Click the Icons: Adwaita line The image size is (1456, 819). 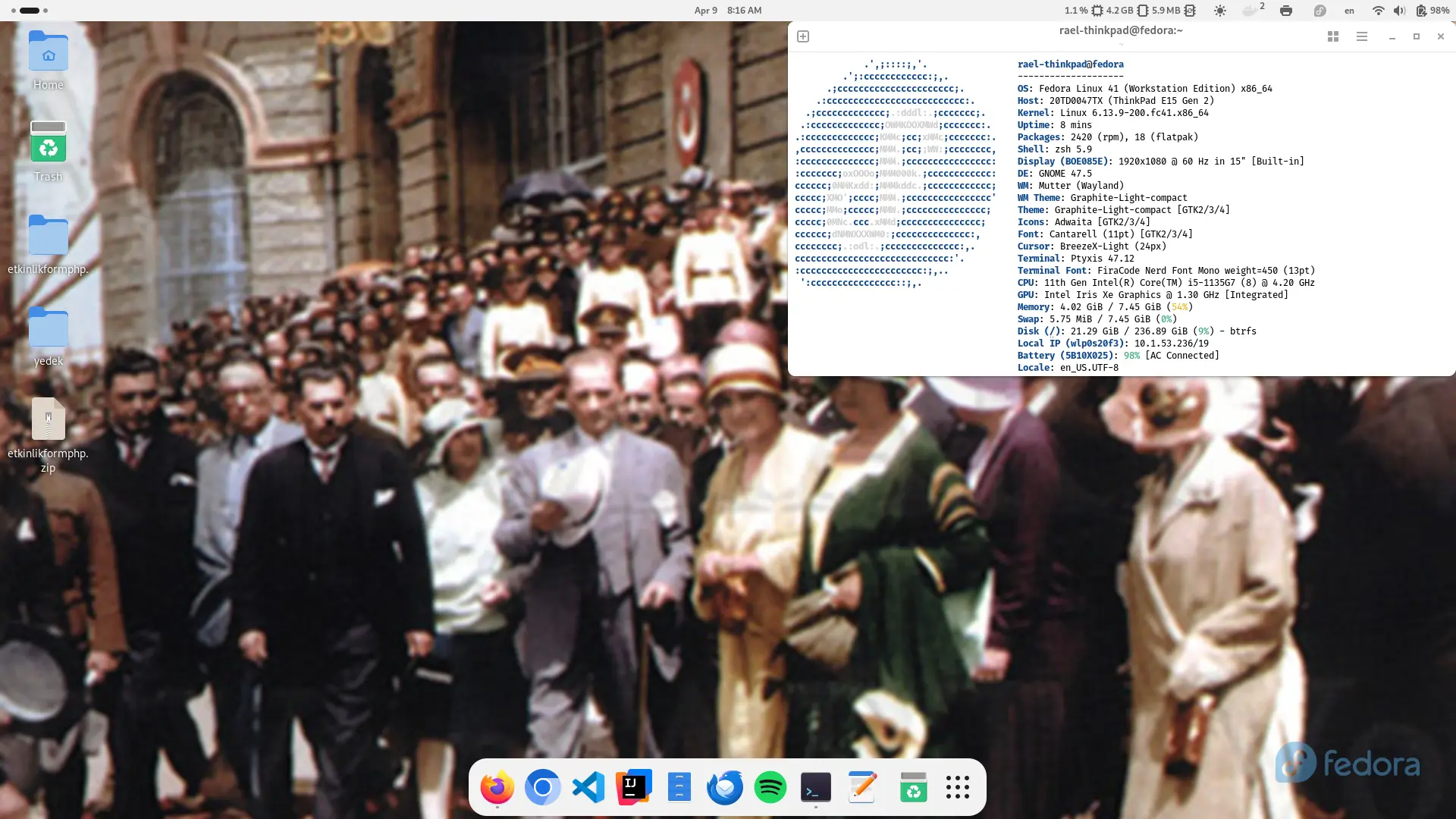[x=1084, y=222]
